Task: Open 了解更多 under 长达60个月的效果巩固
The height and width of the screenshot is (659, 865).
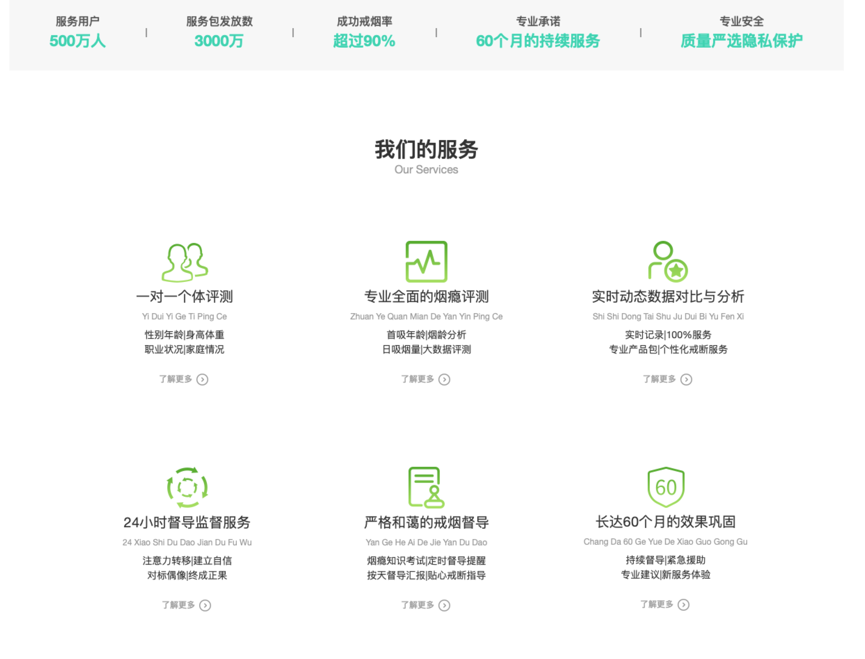Action: (665, 604)
